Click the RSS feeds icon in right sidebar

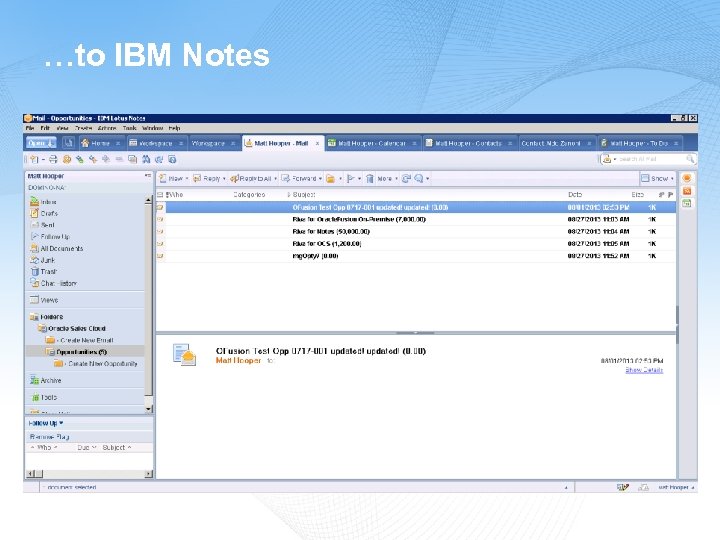pos(687,191)
